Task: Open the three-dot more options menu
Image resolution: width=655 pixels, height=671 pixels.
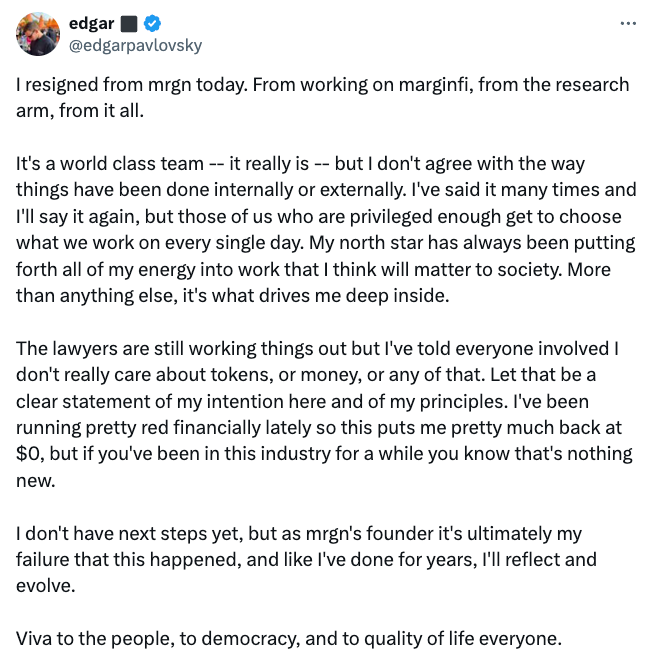Action: coord(628,24)
